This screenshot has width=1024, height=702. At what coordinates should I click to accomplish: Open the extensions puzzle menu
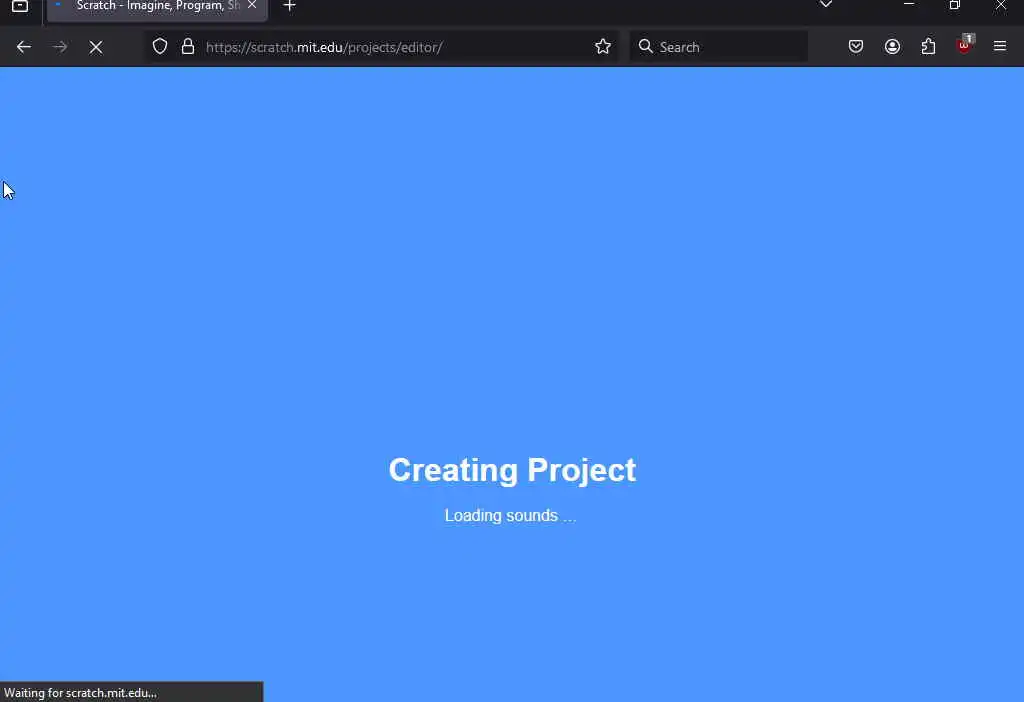(x=928, y=46)
